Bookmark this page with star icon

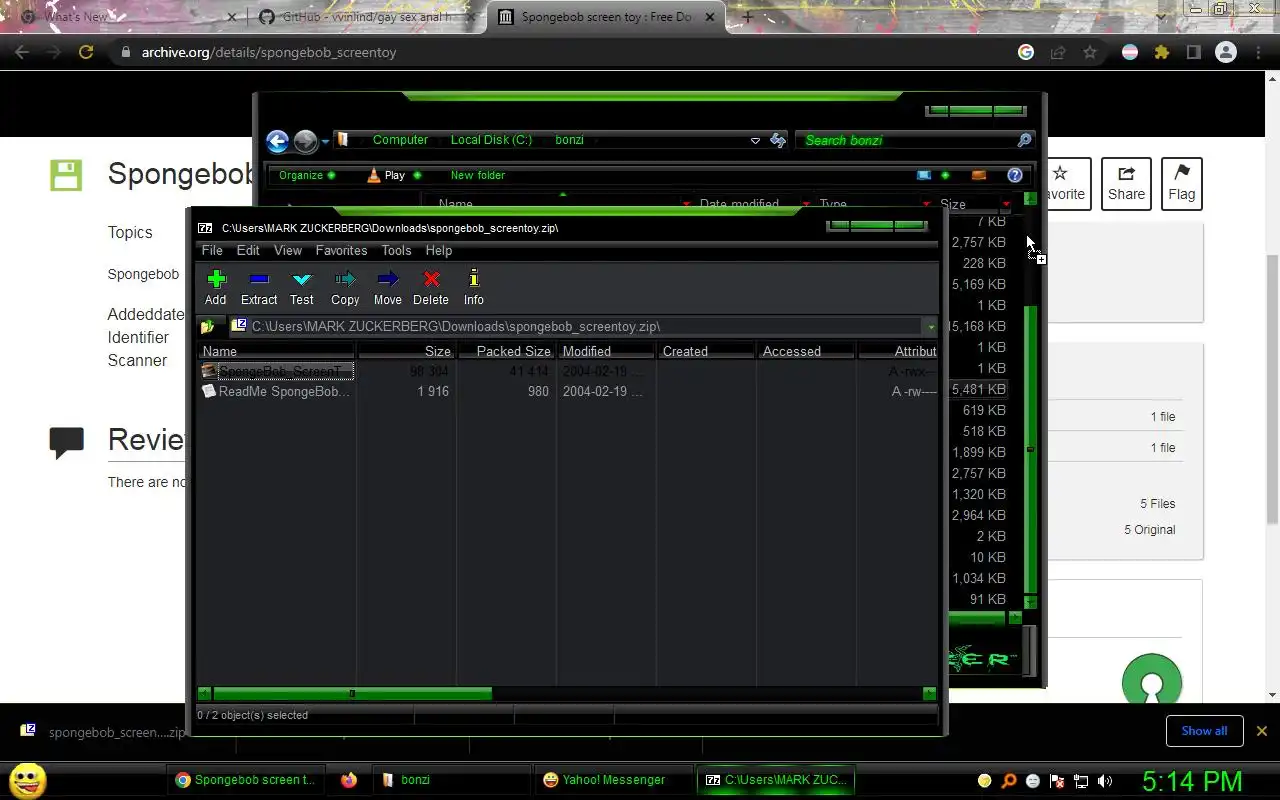click(1090, 52)
